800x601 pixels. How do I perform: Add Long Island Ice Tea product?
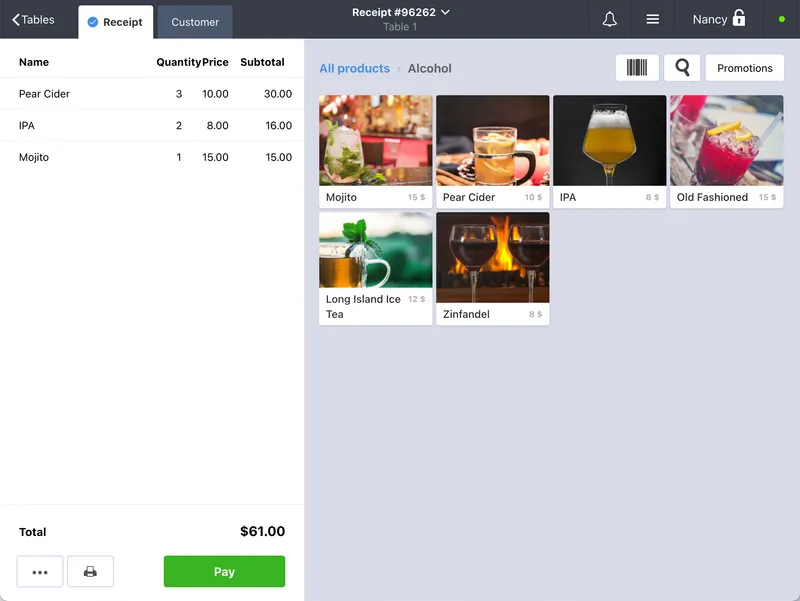pyautogui.click(x=375, y=267)
